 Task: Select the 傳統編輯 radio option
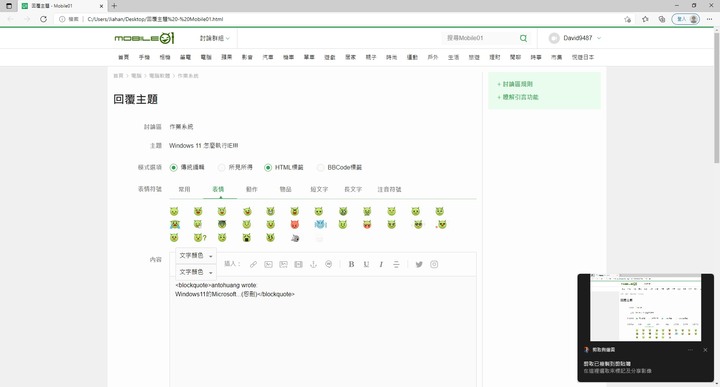pyautogui.click(x=174, y=168)
